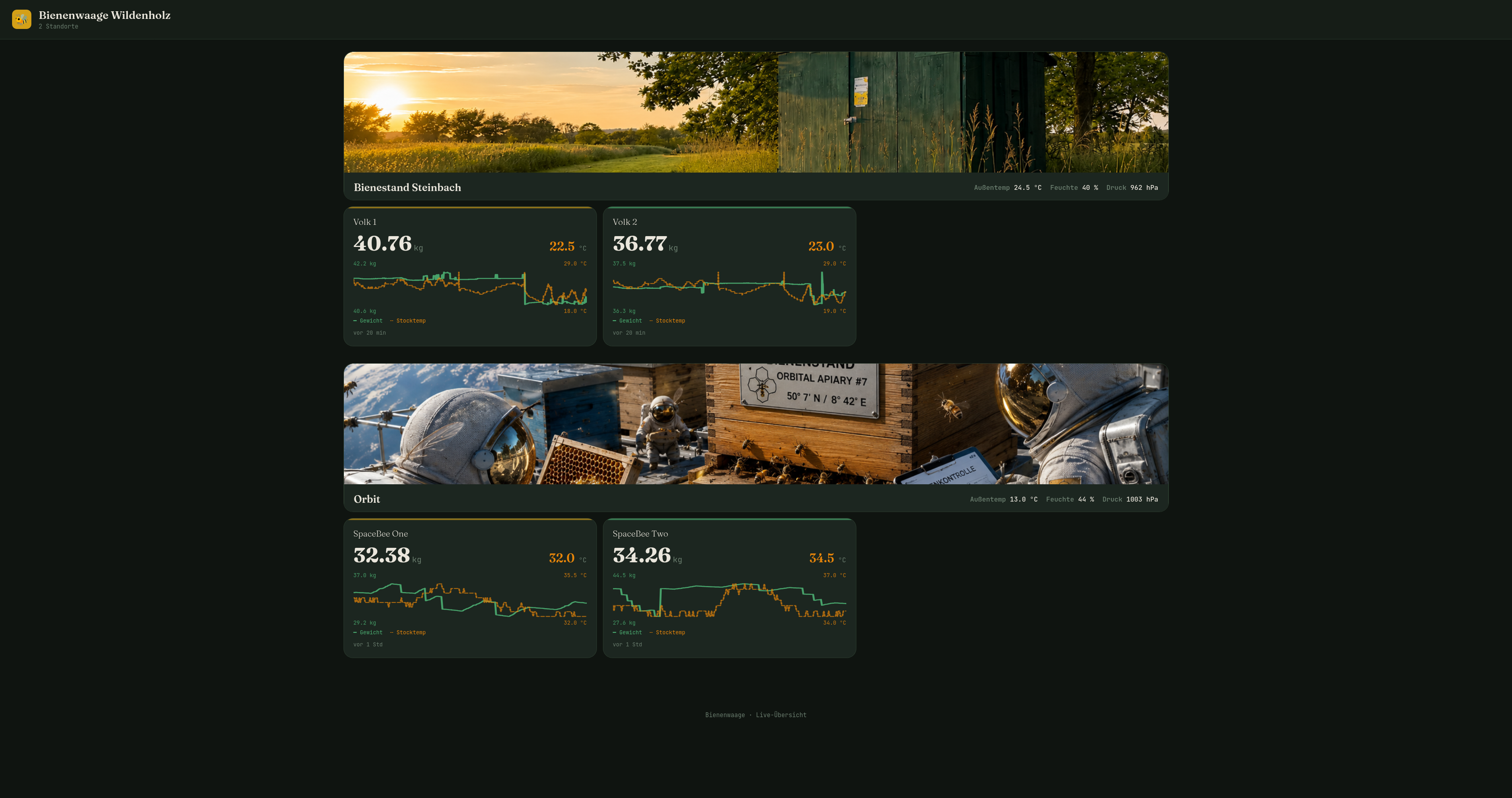Open the Volk 1 hive card title
The width and height of the screenshot is (1512, 798).
point(365,222)
